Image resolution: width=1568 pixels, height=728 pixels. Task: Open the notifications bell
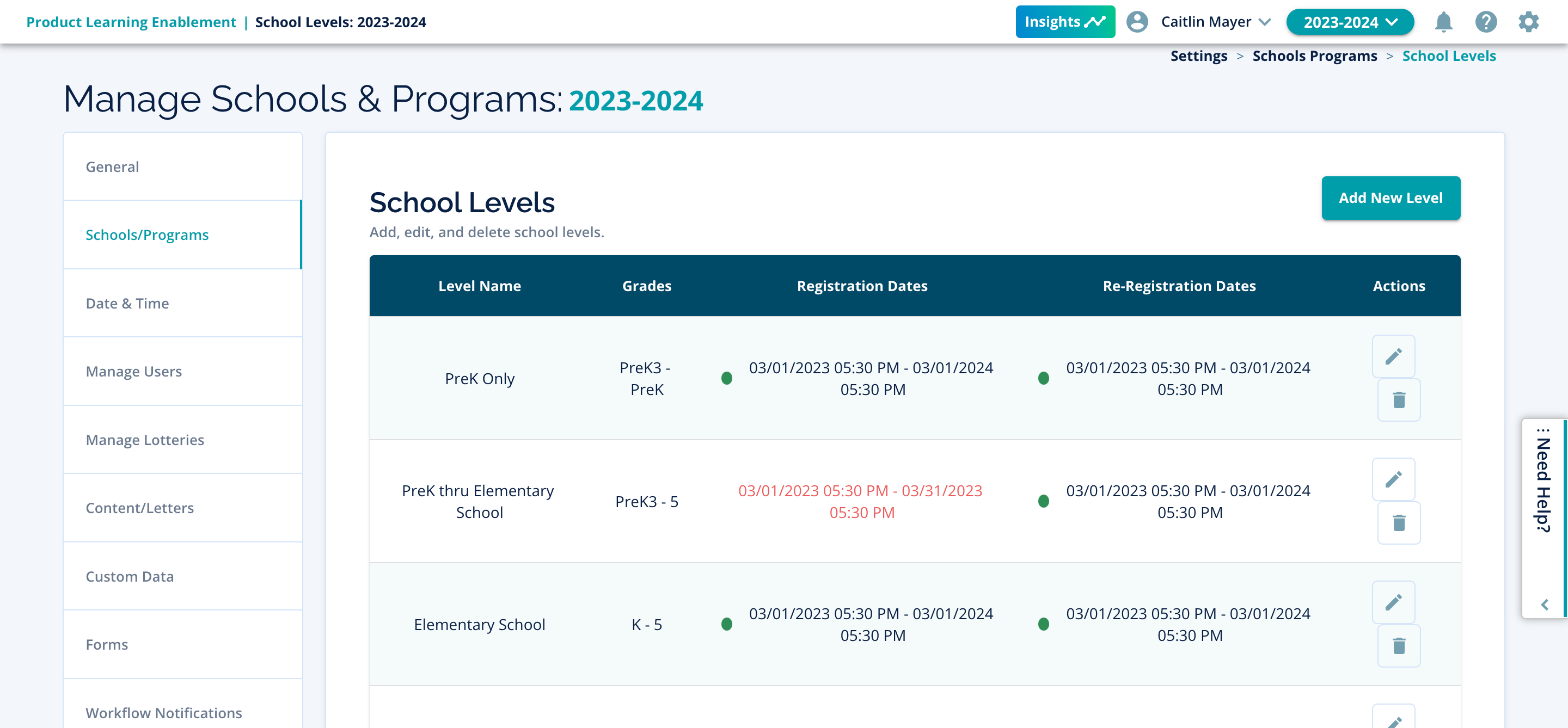click(x=1443, y=22)
